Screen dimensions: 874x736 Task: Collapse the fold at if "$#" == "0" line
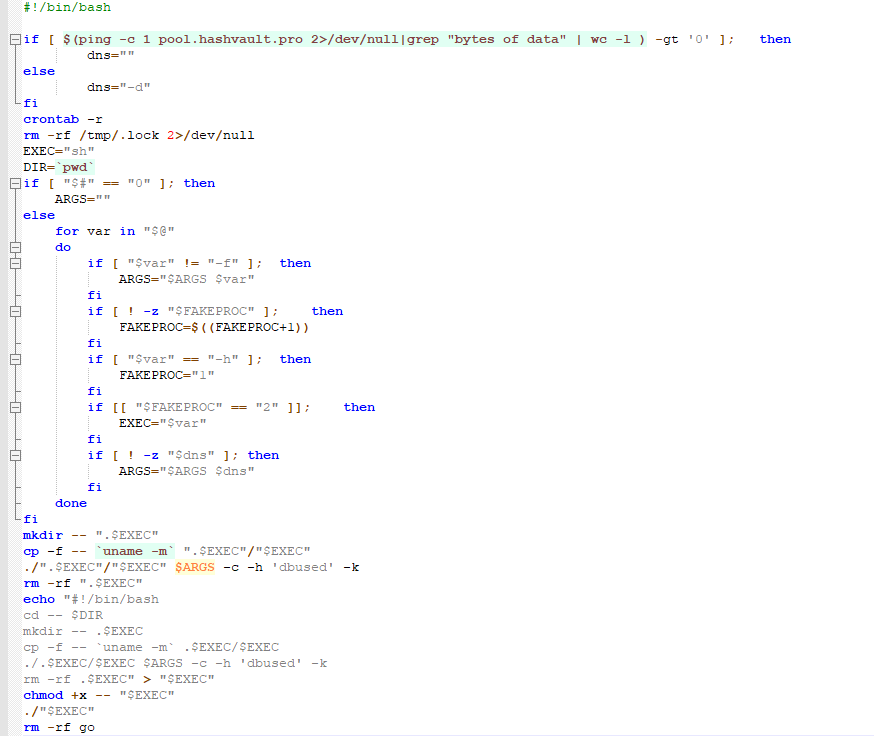point(16,183)
